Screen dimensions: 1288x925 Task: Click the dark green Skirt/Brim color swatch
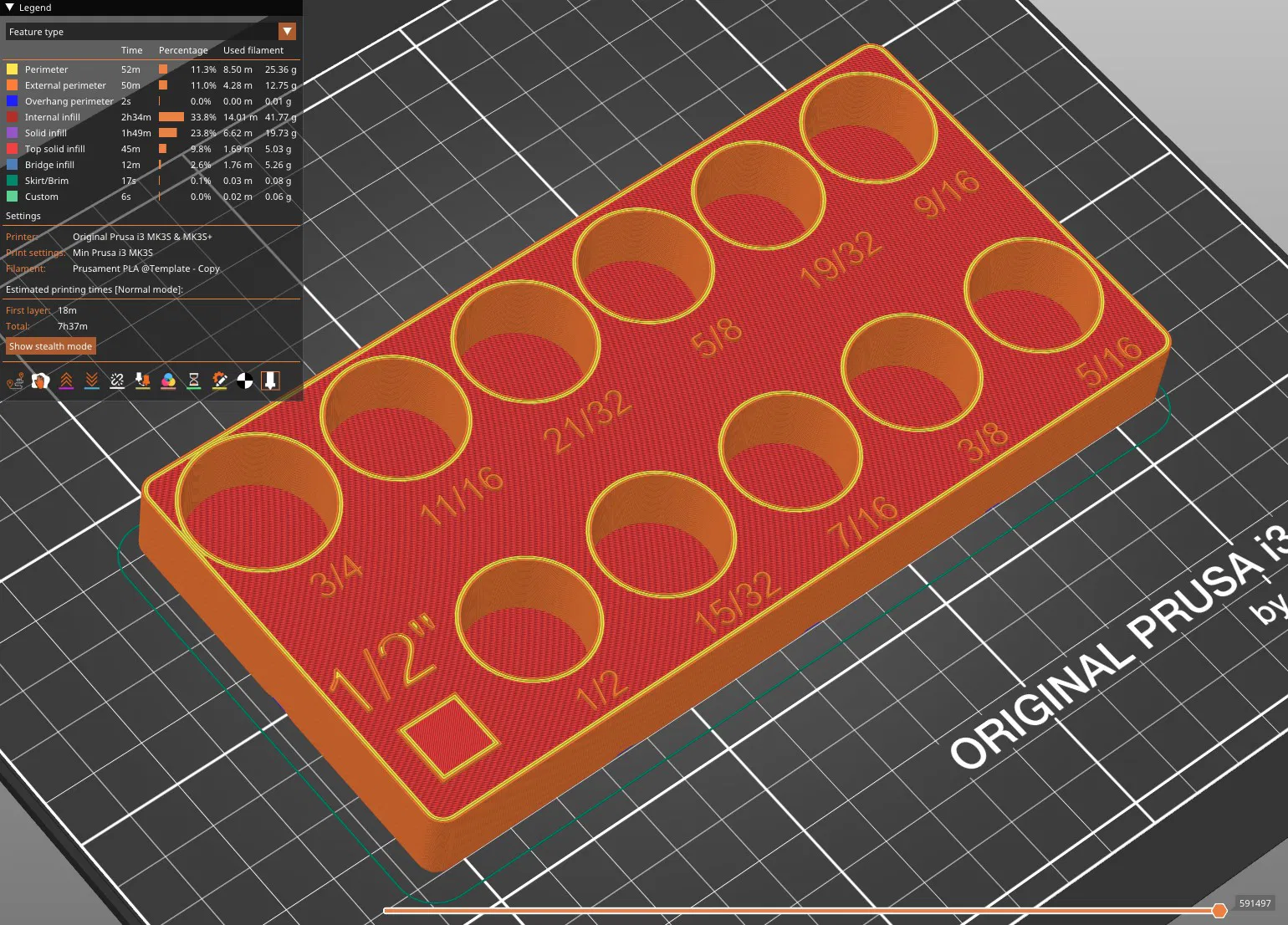pos(12,181)
